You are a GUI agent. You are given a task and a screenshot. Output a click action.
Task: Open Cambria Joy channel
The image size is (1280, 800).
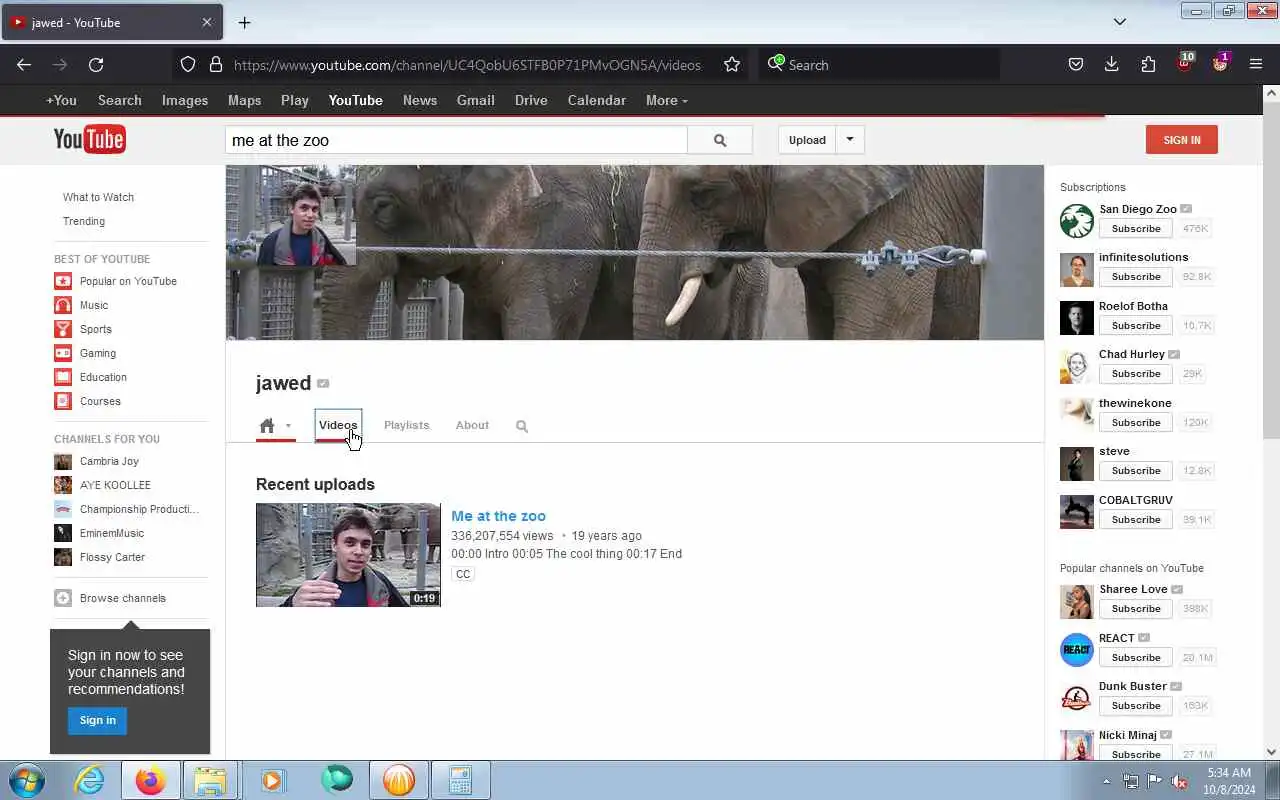pos(109,461)
